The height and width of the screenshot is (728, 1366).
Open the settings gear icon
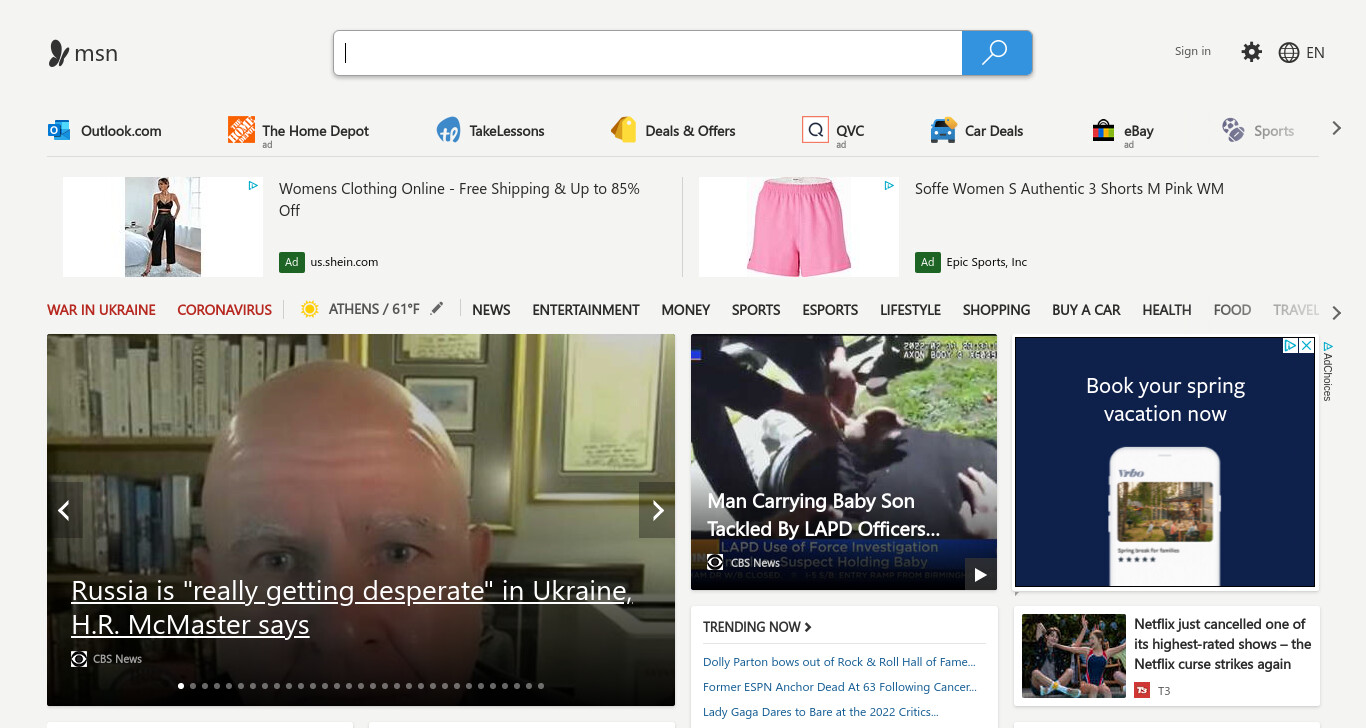tap(1251, 52)
